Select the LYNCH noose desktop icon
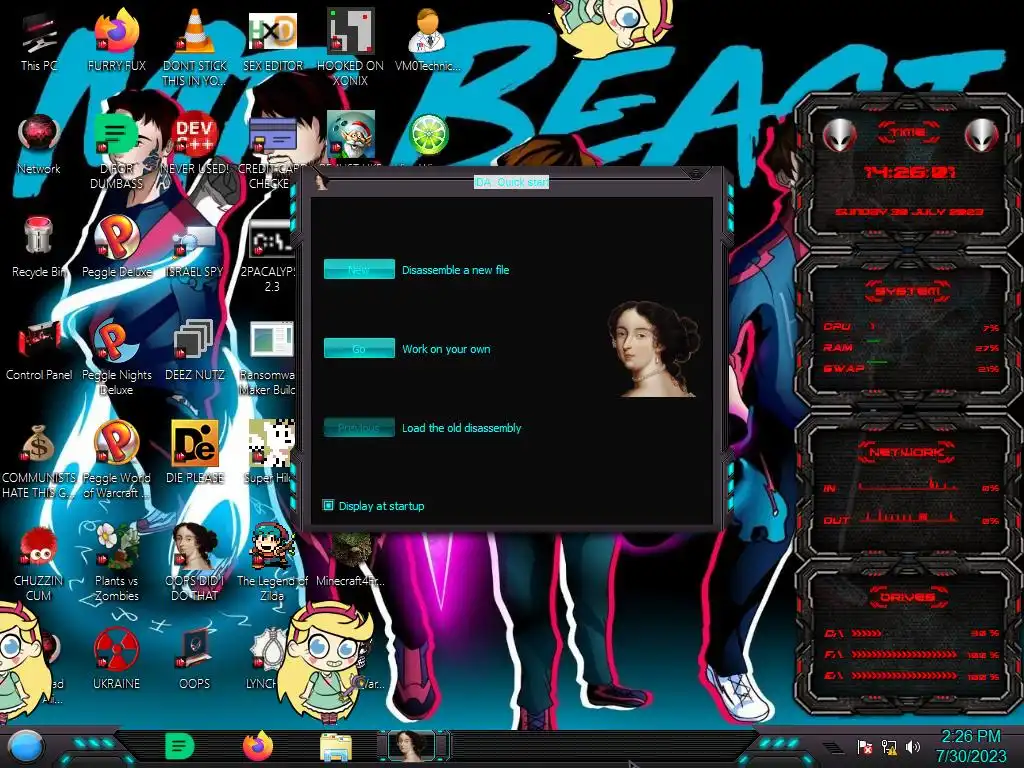Screen dimensions: 1024x768 266,660
